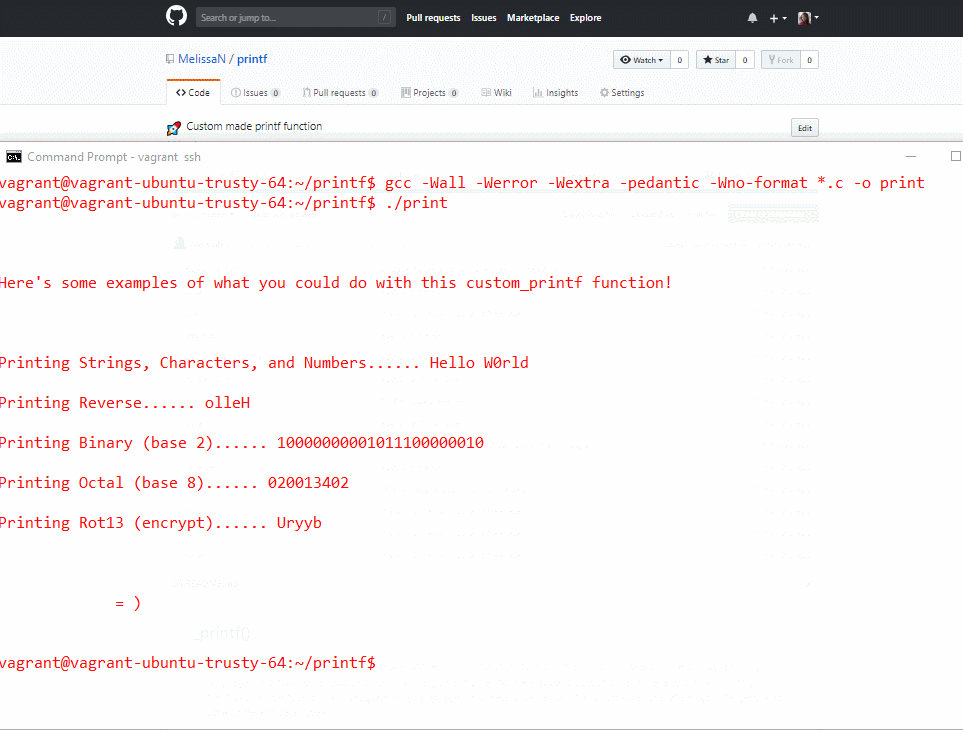Go to the Projects tab
The width and height of the screenshot is (963, 730).
429,93
